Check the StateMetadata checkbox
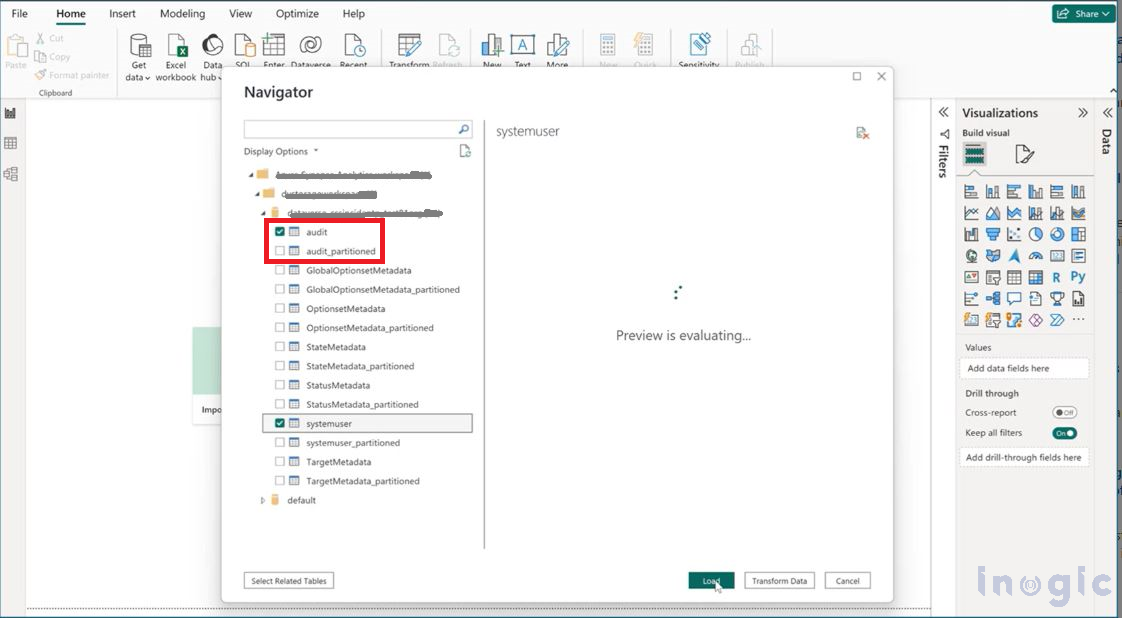 (x=280, y=347)
